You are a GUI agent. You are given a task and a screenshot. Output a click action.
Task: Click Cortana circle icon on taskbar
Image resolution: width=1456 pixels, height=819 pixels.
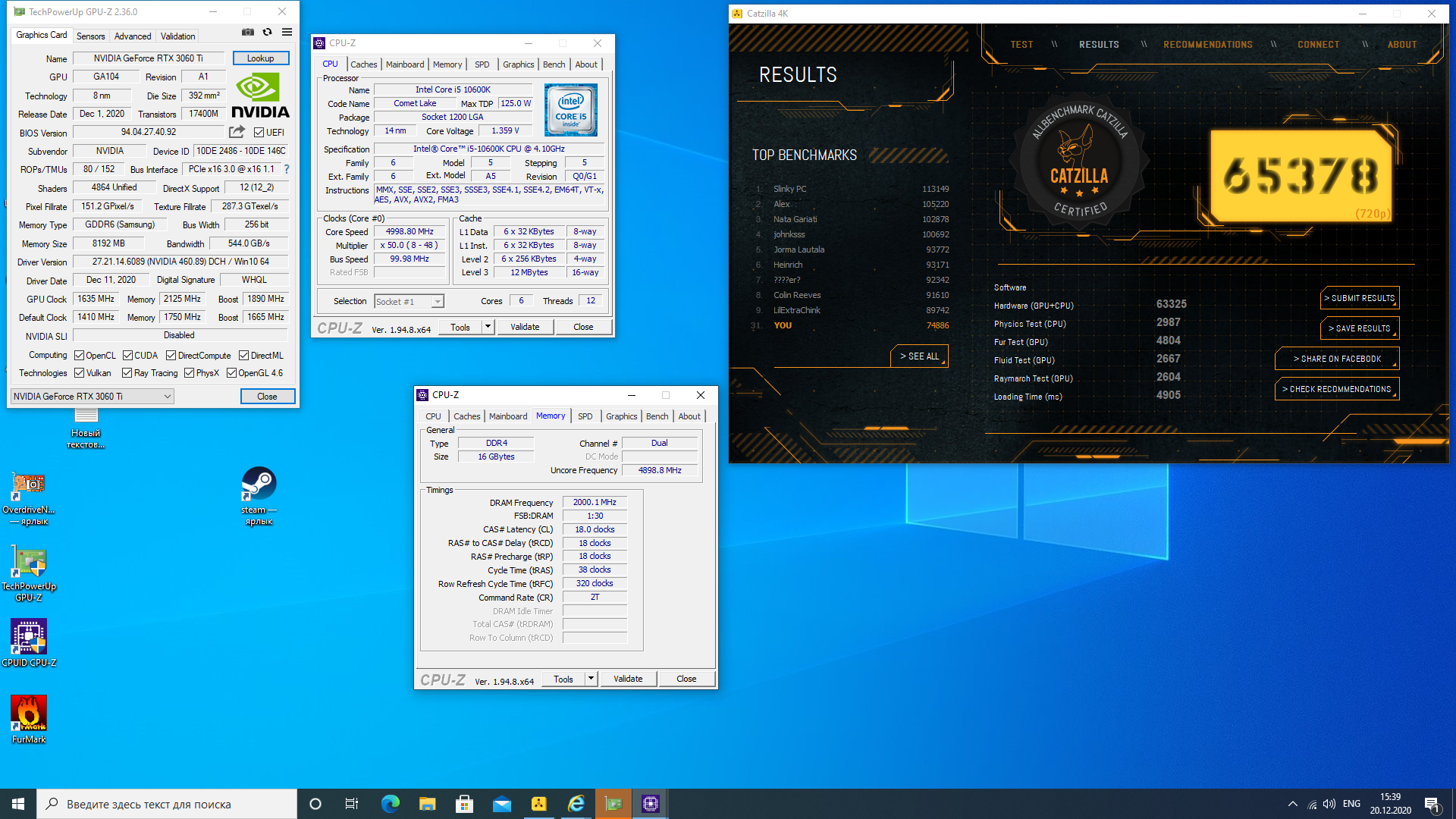(x=315, y=804)
